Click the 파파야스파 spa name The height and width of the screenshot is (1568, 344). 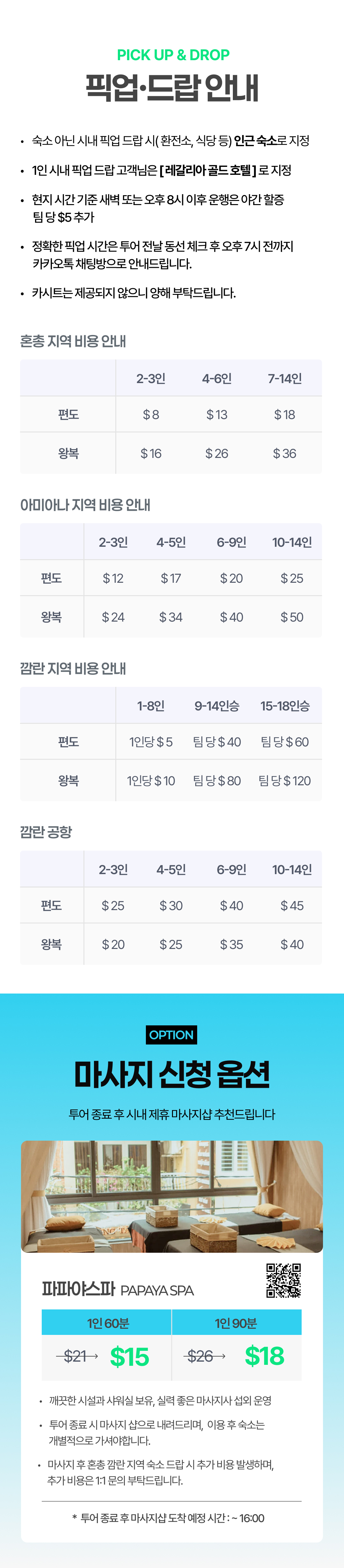pos(78,1289)
